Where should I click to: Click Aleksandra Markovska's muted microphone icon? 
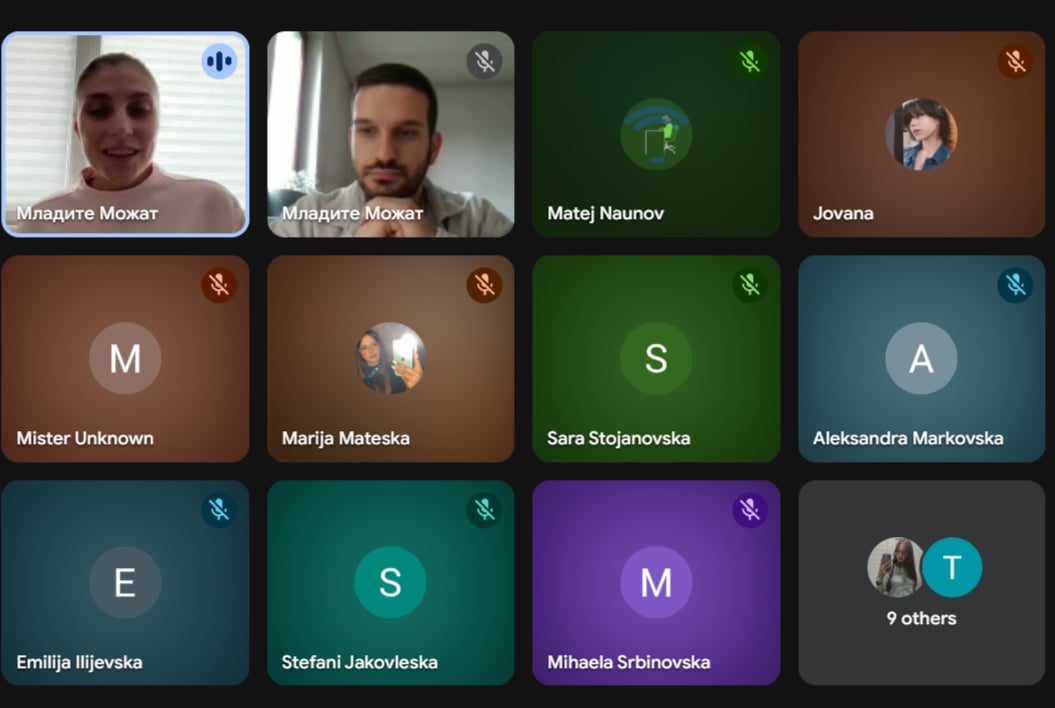pos(1015,285)
